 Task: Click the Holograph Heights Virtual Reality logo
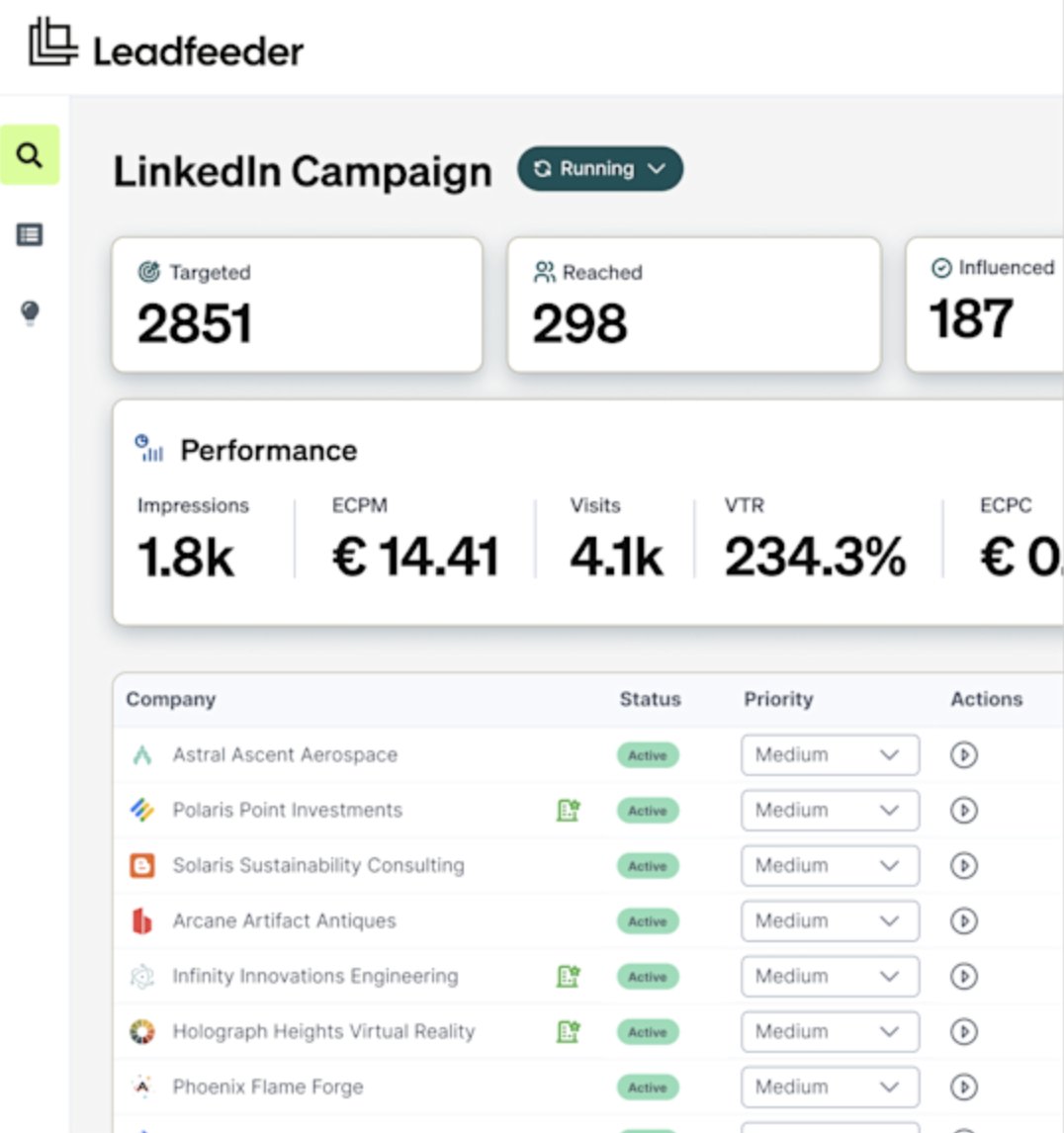tap(142, 1032)
